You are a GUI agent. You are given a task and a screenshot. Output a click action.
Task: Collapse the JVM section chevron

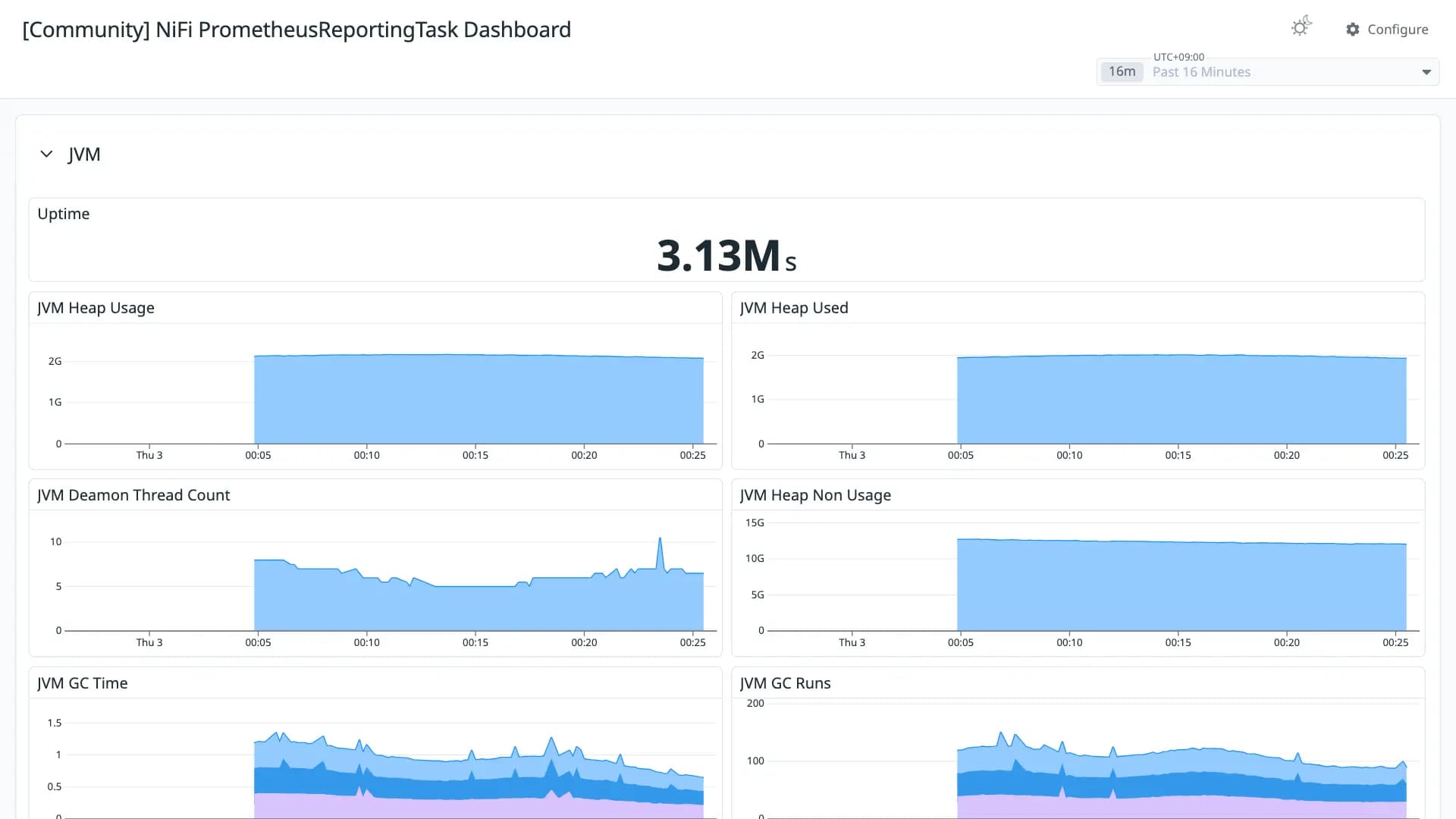coord(46,154)
